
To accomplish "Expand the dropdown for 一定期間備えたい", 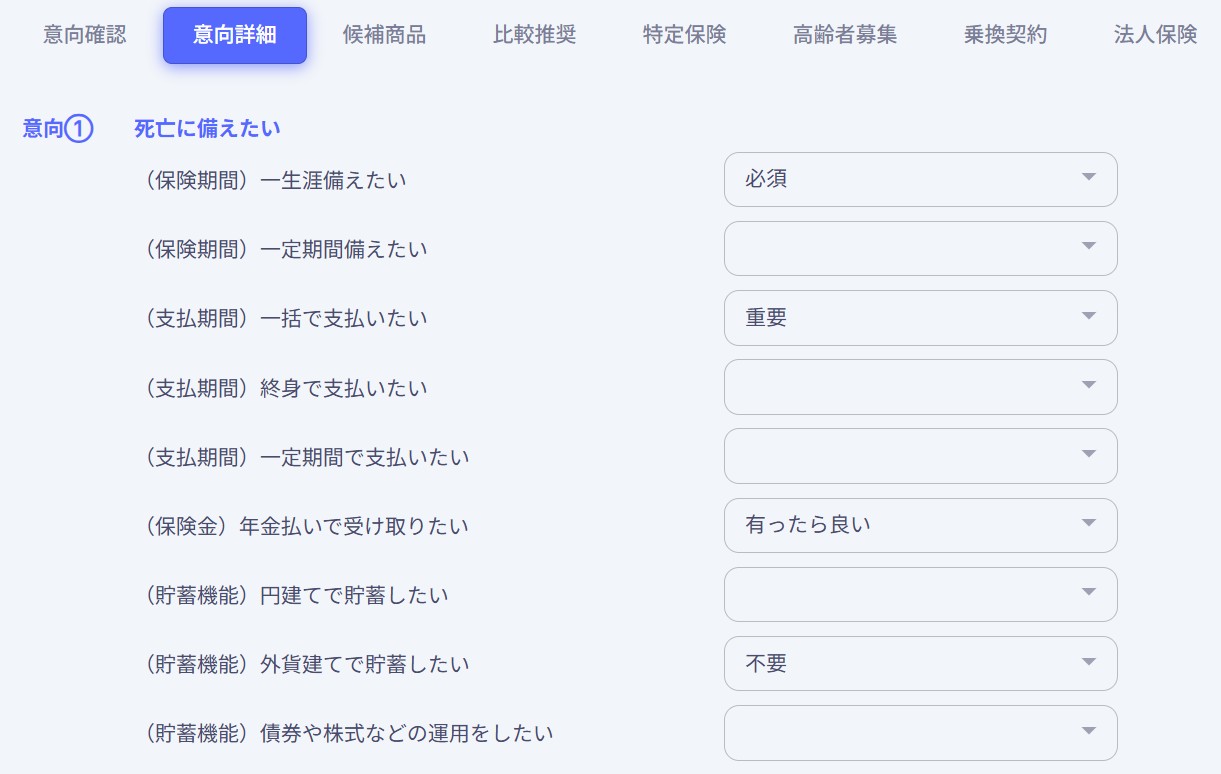I will point(920,248).
